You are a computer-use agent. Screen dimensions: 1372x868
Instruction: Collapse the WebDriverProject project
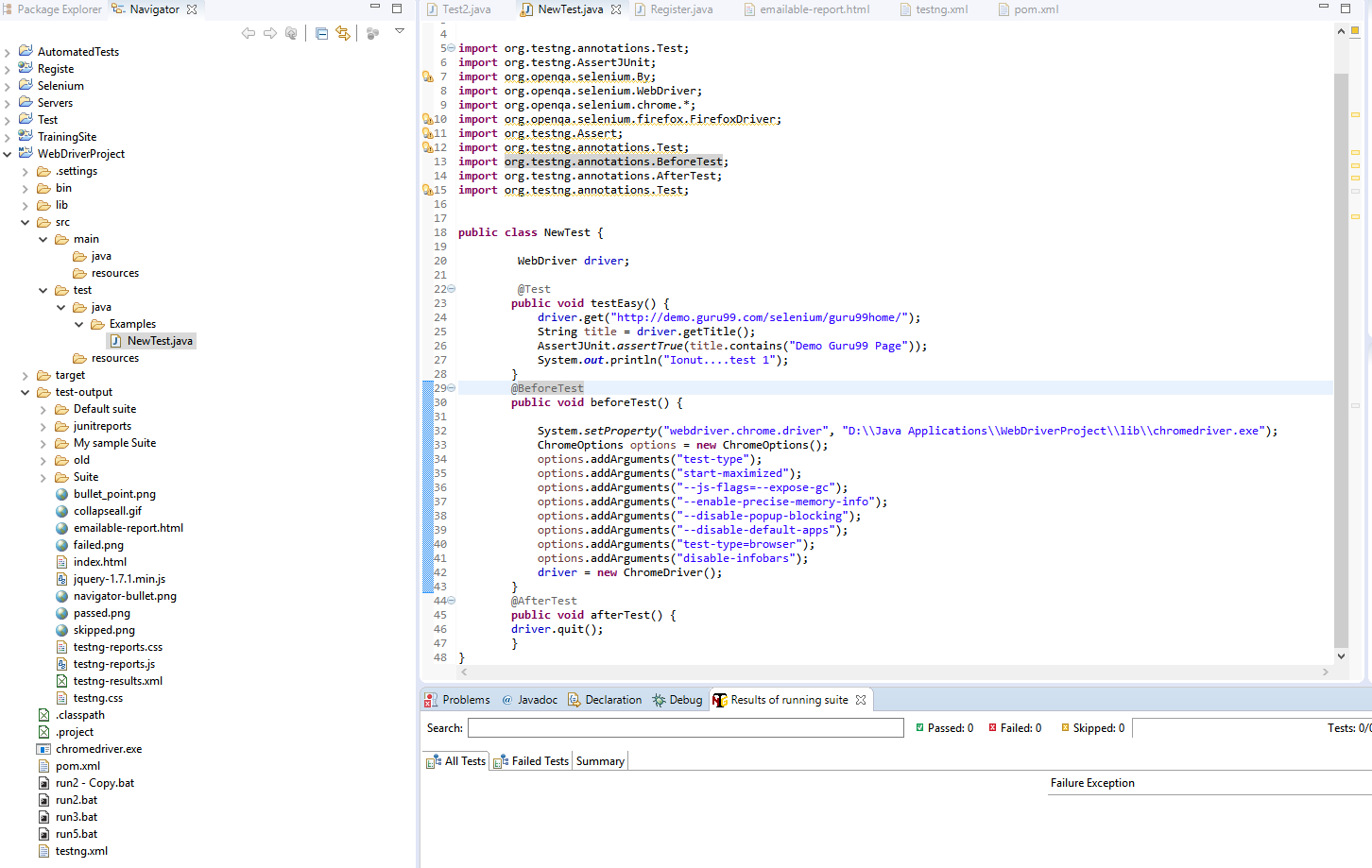coord(8,154)
